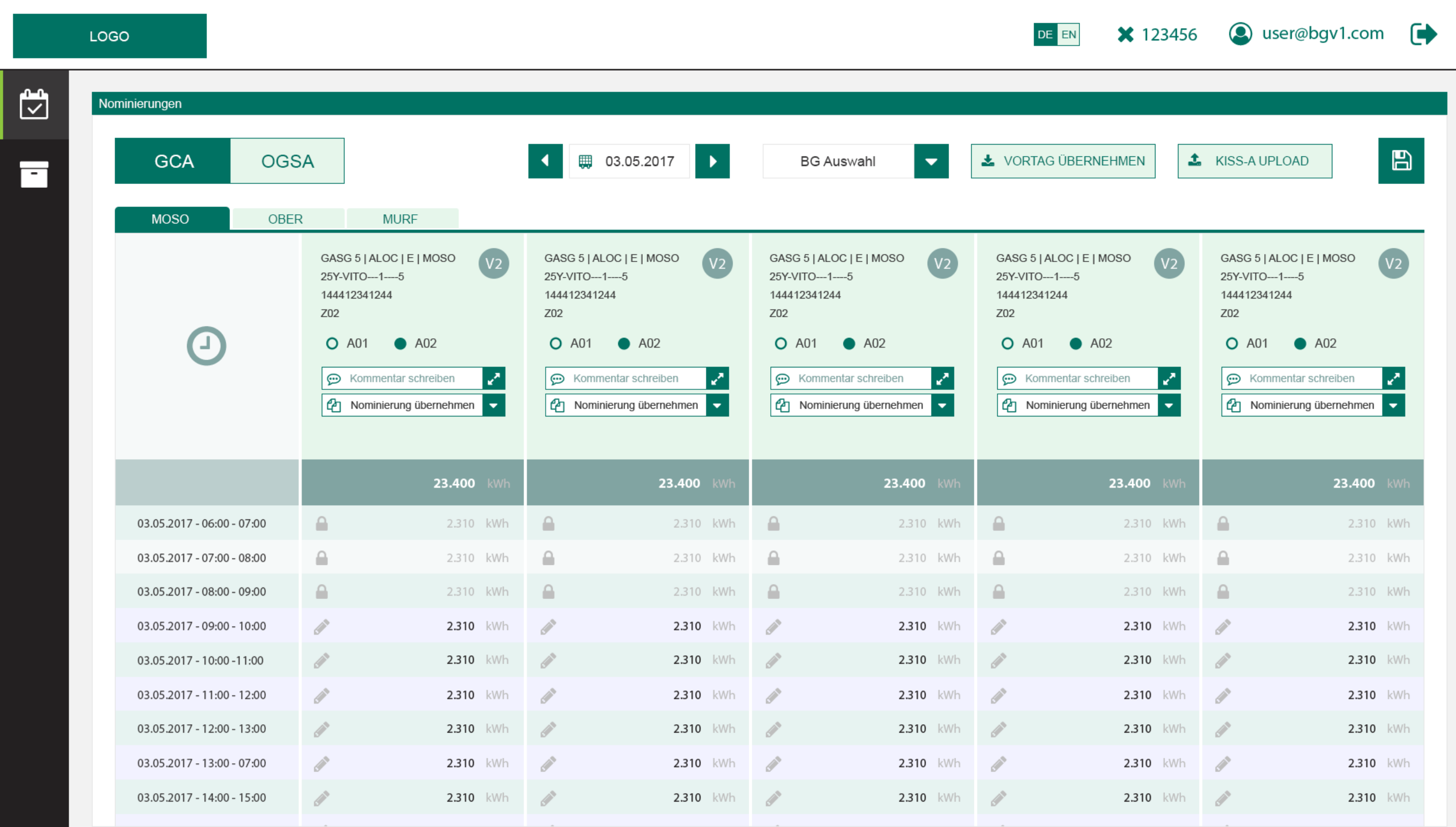Screen dimensions: 1456x827
Task: Click 2.310 value for 13:00 - 07:00 third column
Action: pos(912,763)
